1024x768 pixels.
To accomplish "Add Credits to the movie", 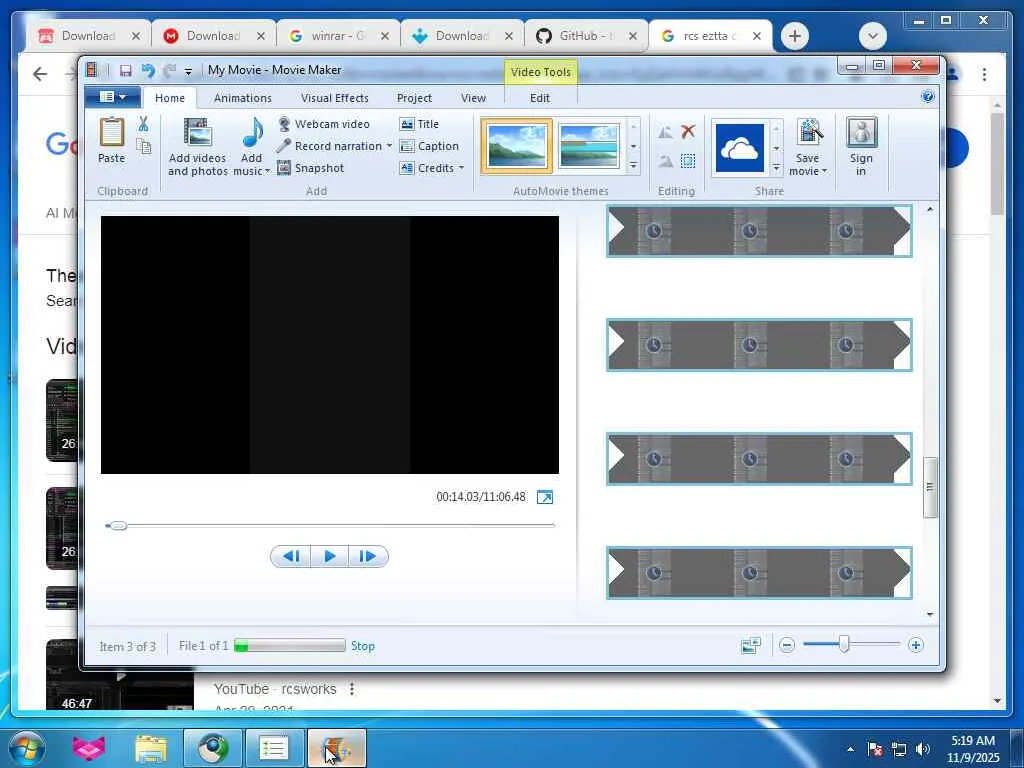I will pos(426,168).
